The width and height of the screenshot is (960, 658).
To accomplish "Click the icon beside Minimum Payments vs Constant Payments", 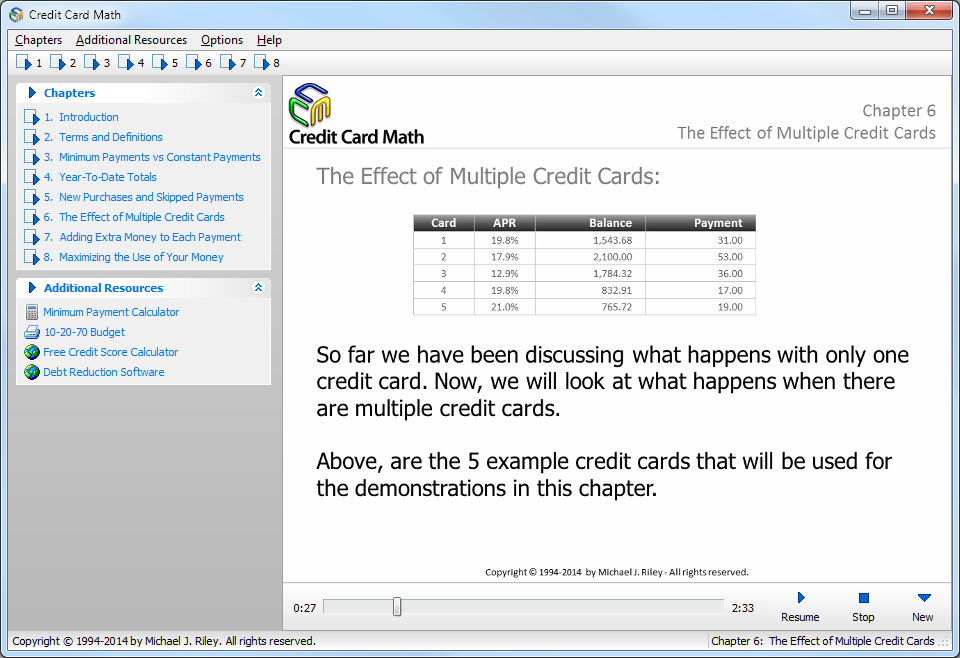I will (32, 157).
